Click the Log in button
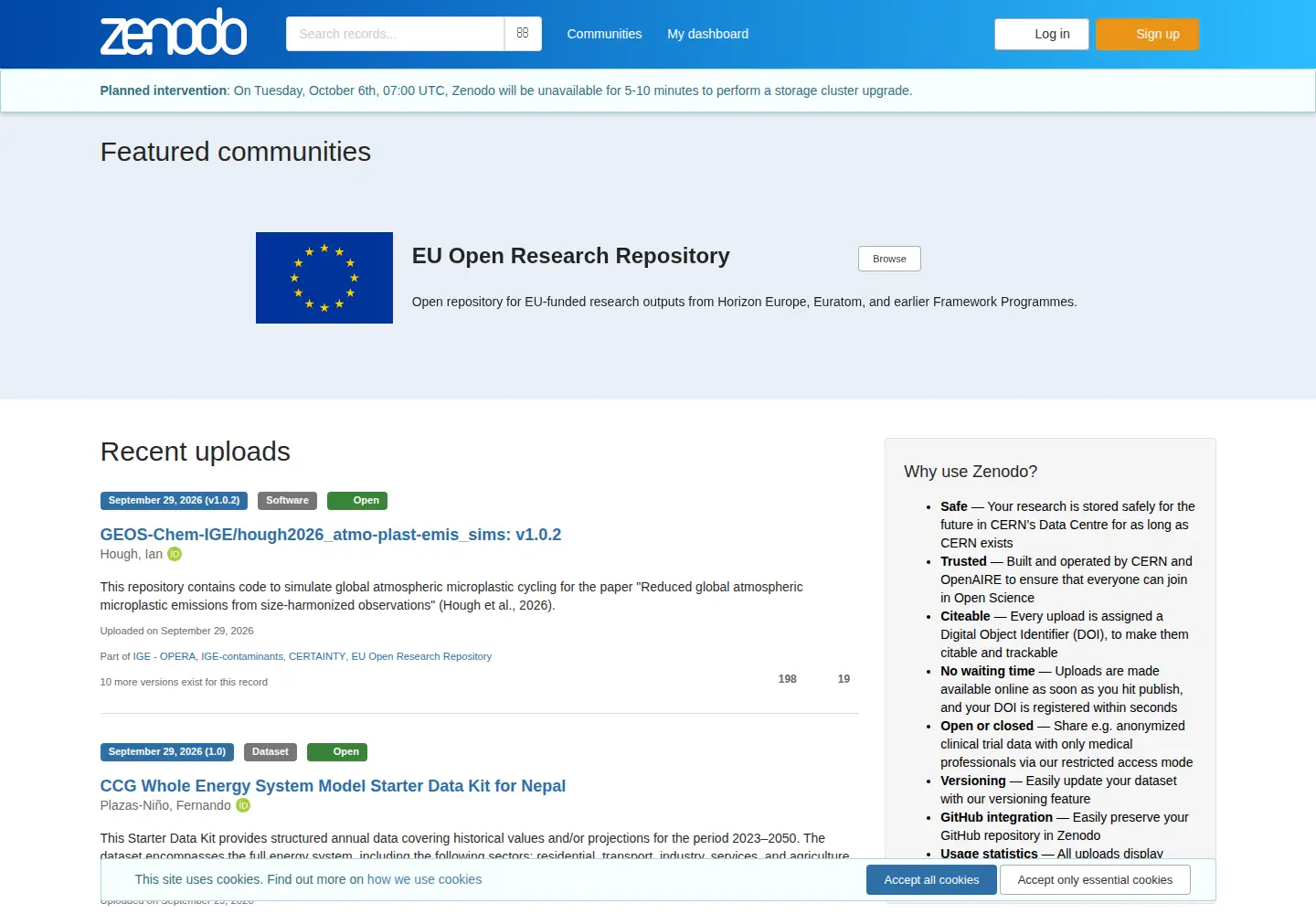1316x914 pixels. click(1042, 34)
